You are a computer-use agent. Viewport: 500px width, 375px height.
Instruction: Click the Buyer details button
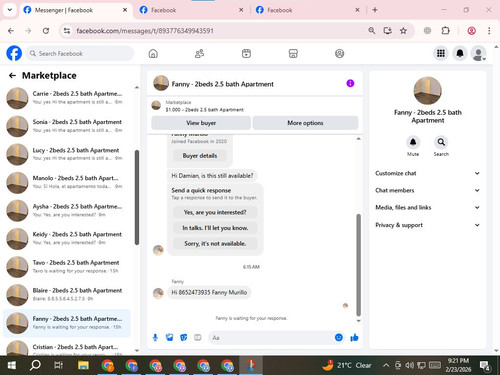tap(200, 156)
